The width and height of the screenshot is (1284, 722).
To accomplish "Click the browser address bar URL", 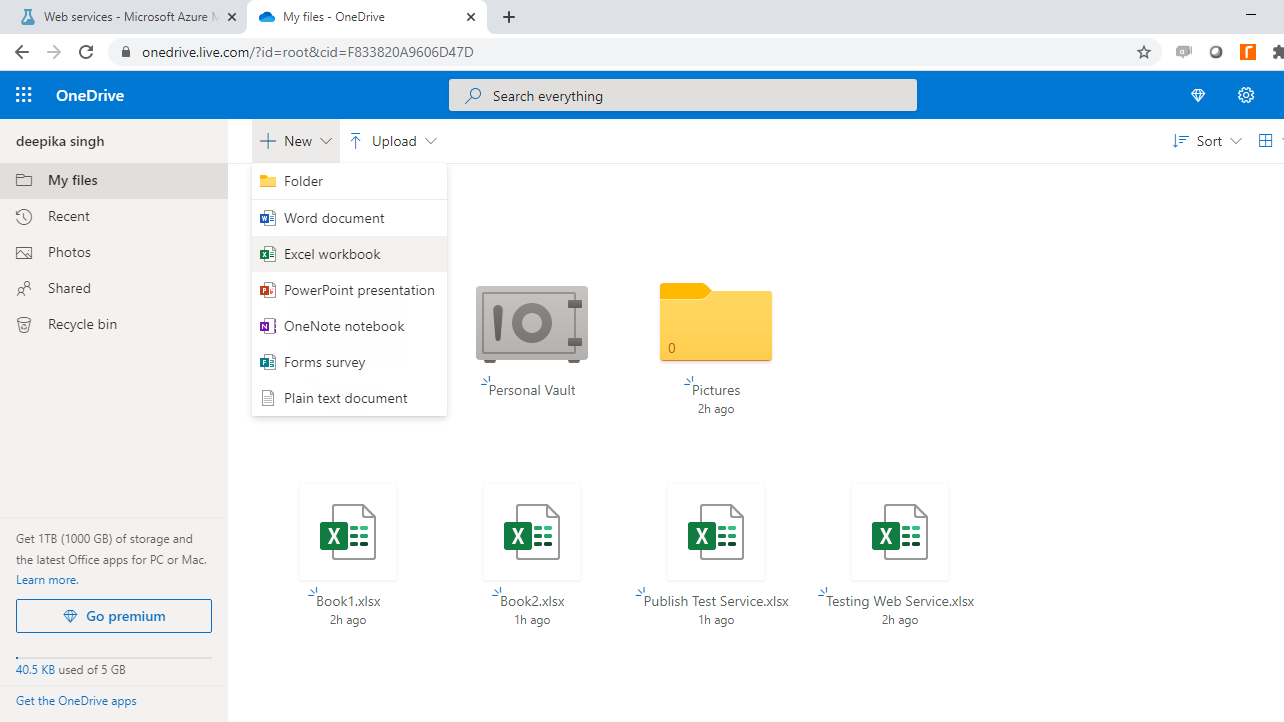I will point(308,52).
